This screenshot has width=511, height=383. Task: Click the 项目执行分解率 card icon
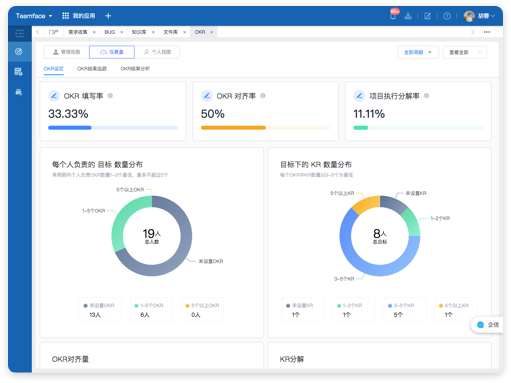tap(359, 96)
